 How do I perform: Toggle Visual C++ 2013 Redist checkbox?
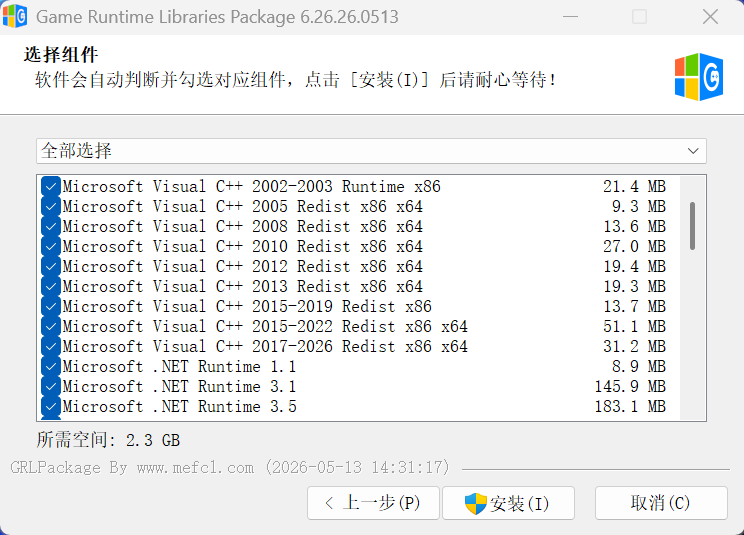pos(51,286)
